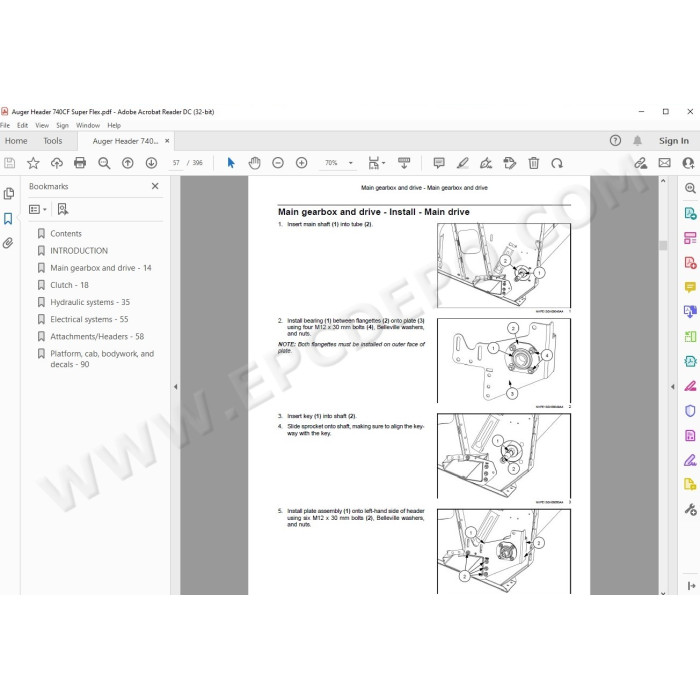Close the Bookmarks panel
Viewport: 700px width, 700px height.
click(x=155, y=186)
